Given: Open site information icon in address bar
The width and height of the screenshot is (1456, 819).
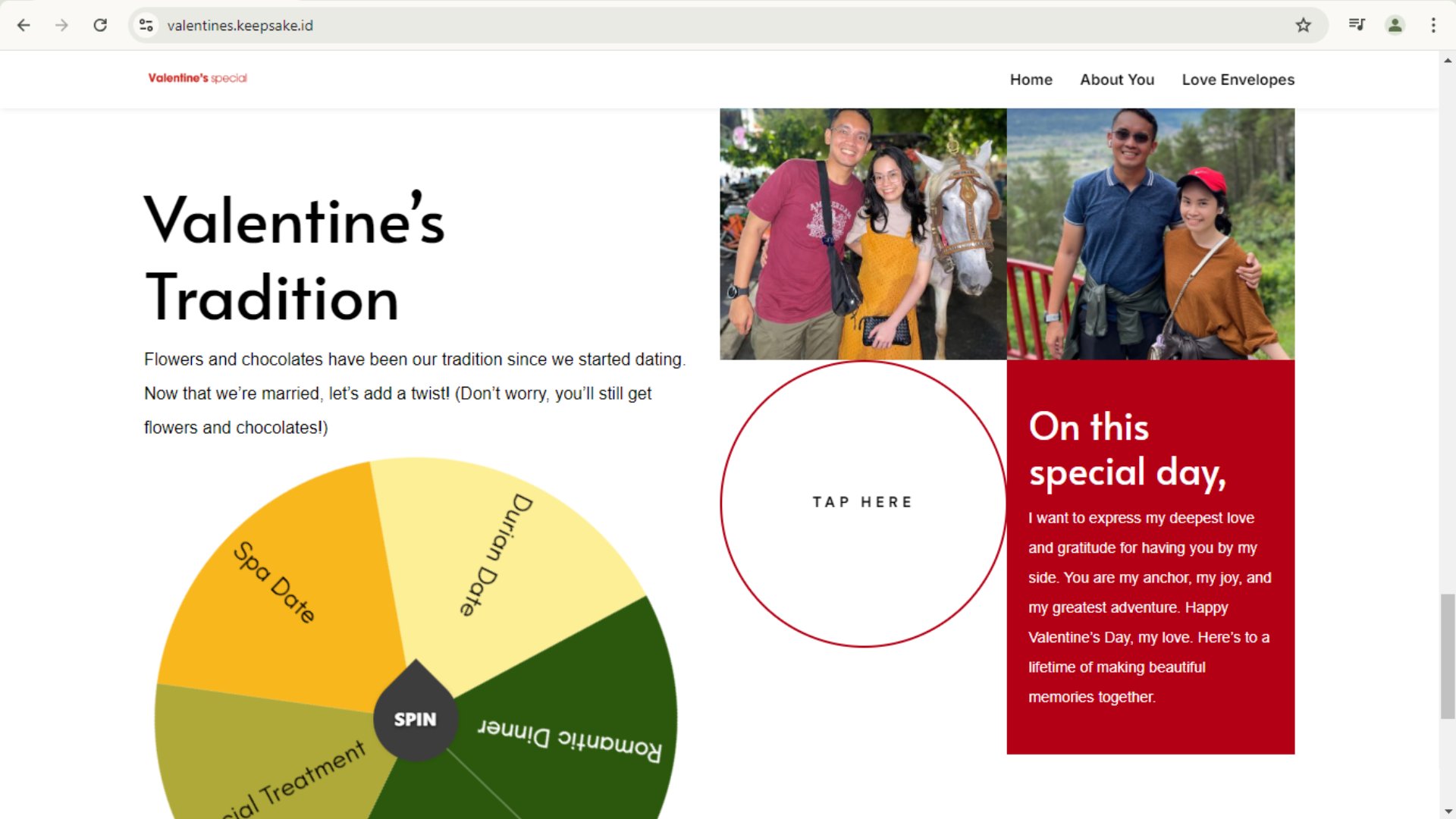Looking at the screenshot, I should click(x=146, y=25).
